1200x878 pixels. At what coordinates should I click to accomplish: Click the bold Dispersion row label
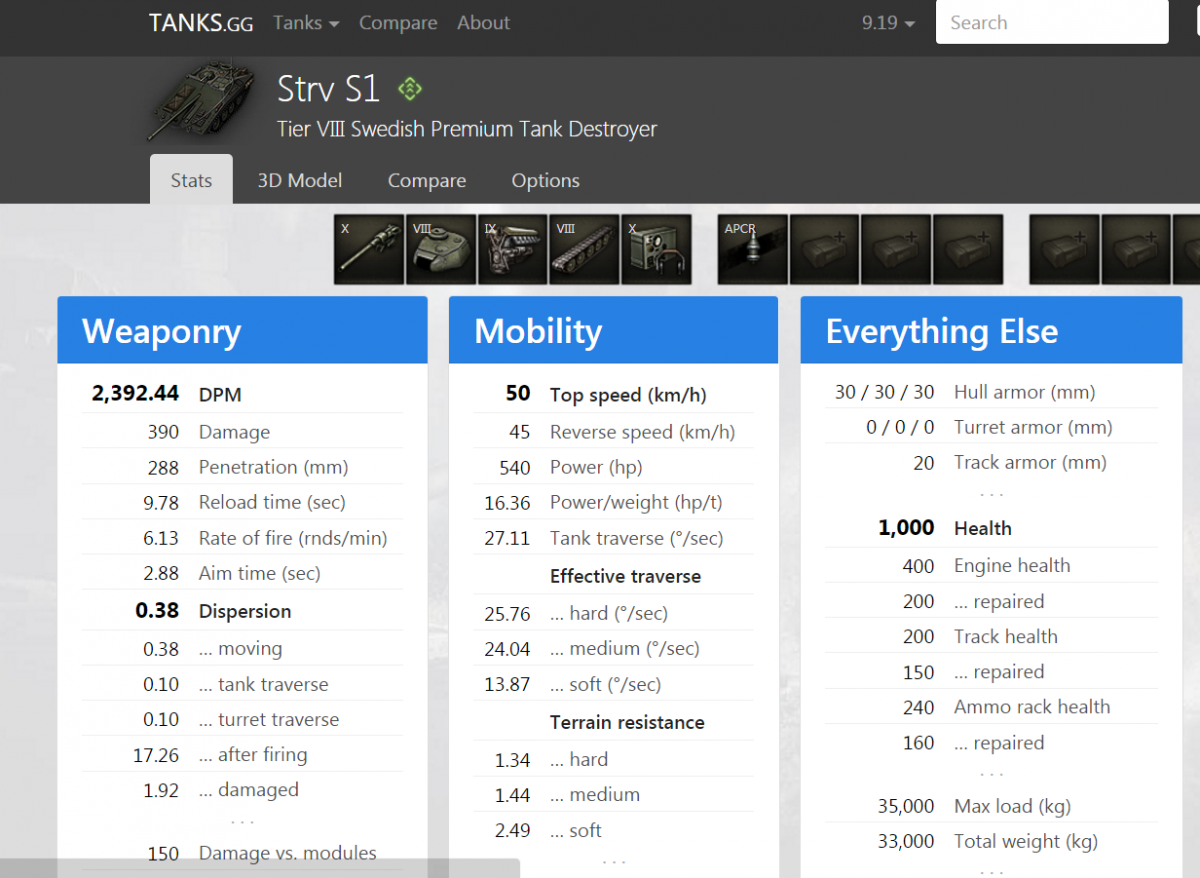coord(245,611)
